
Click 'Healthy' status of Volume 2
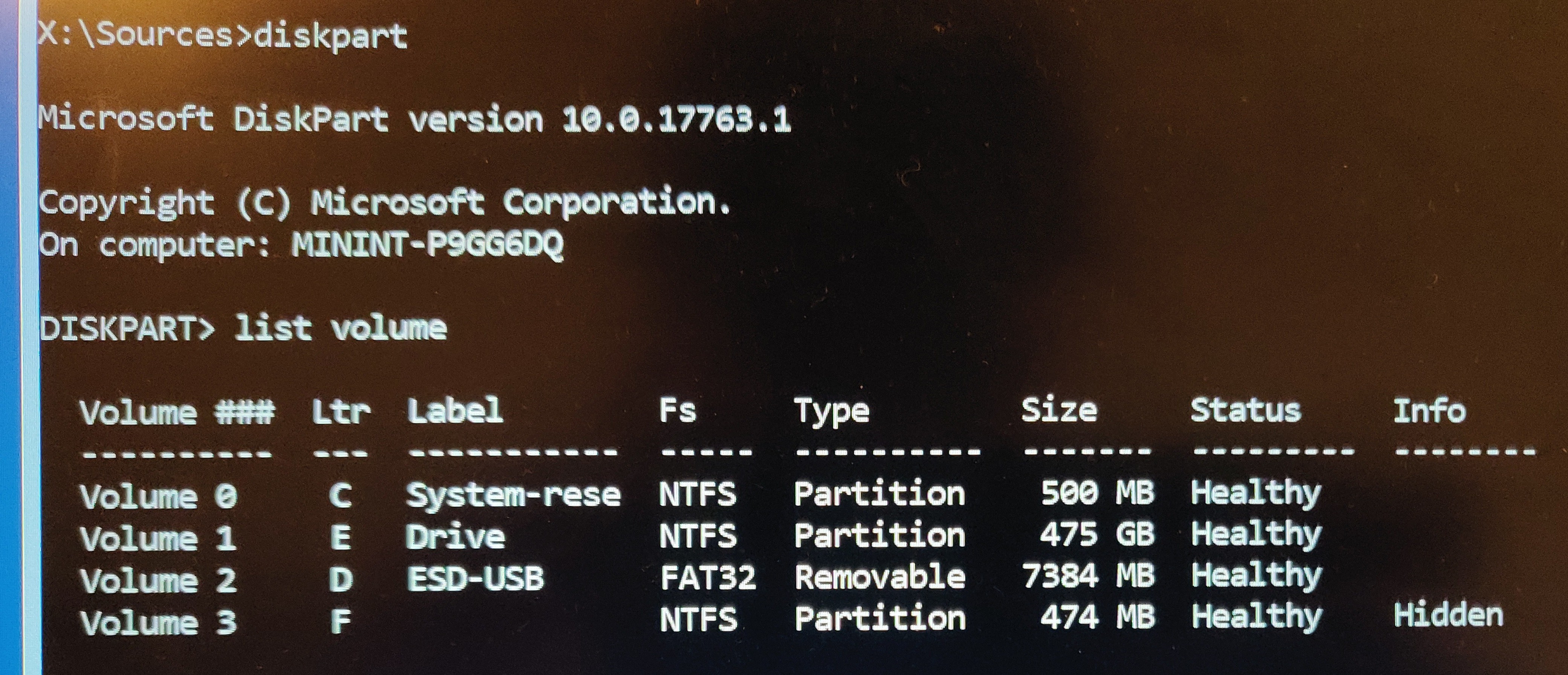click(x=1257, y=576)
